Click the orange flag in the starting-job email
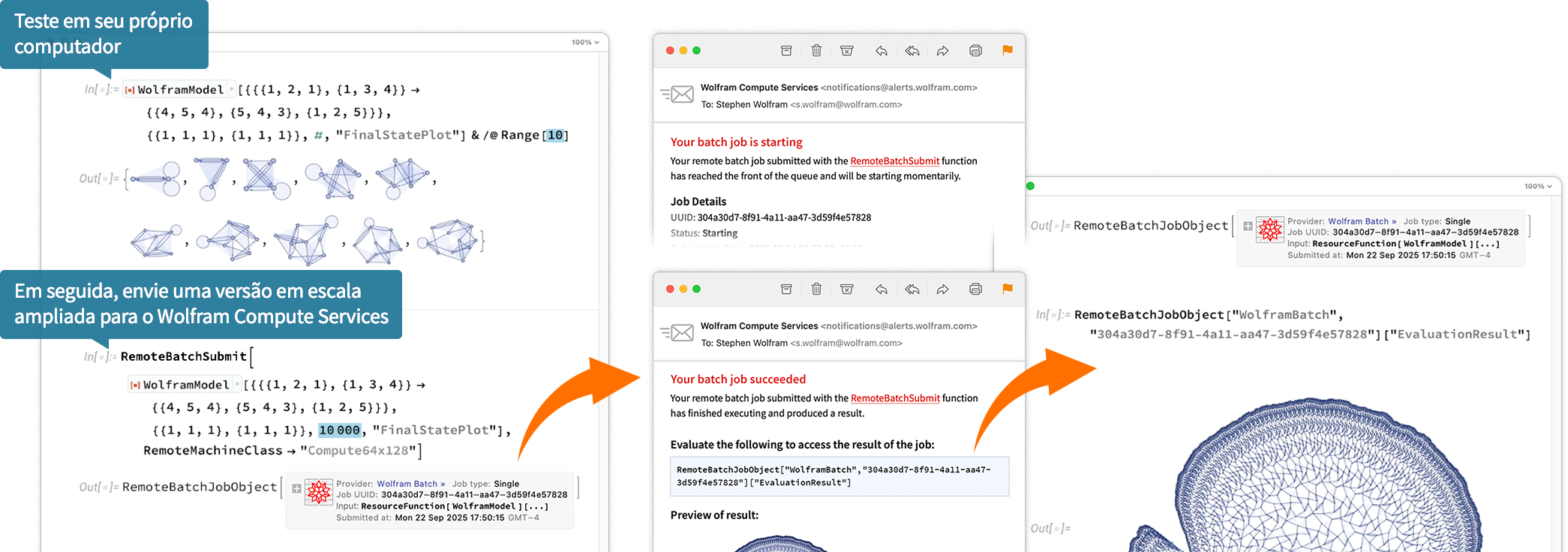The width and height of the screenshot is (1568, 552). pyautogui.click(x=1008, y=50)
